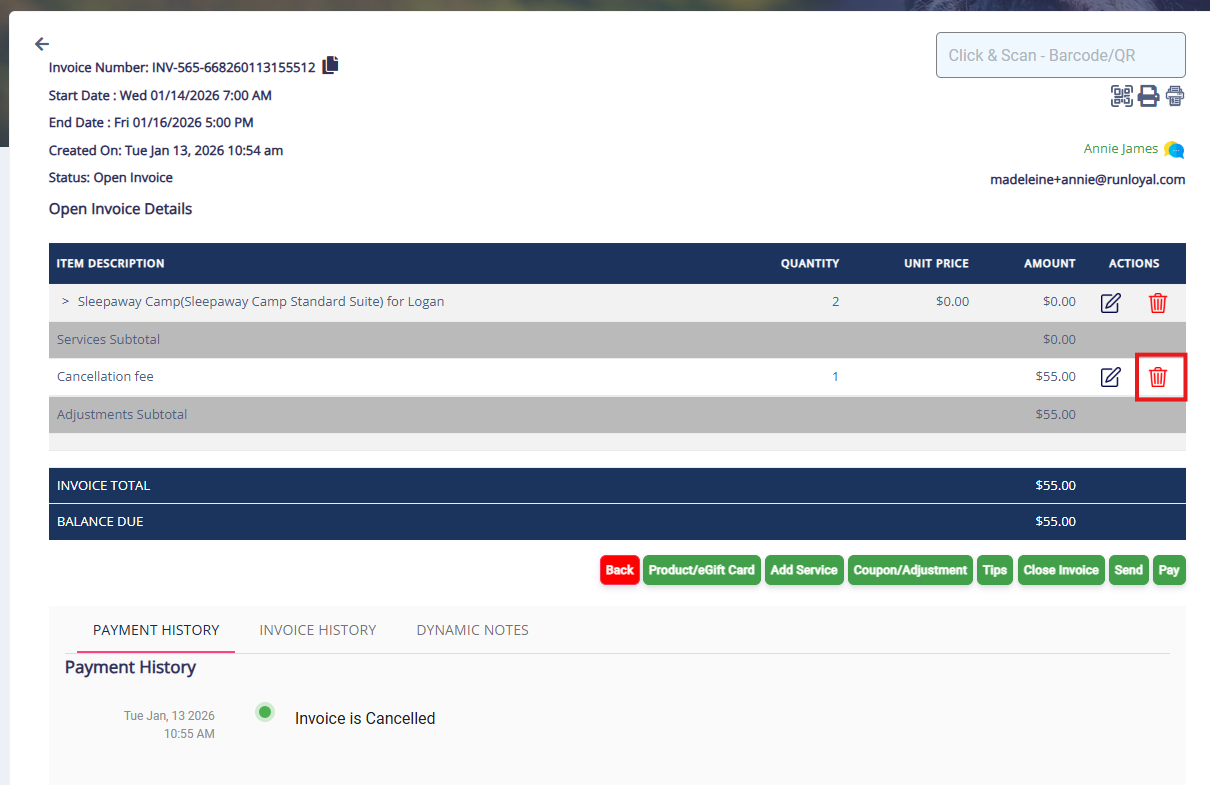Screen dimensions: 1210x785
Task: Click the Close Invoice button
Action: (x=1061, y=570)
